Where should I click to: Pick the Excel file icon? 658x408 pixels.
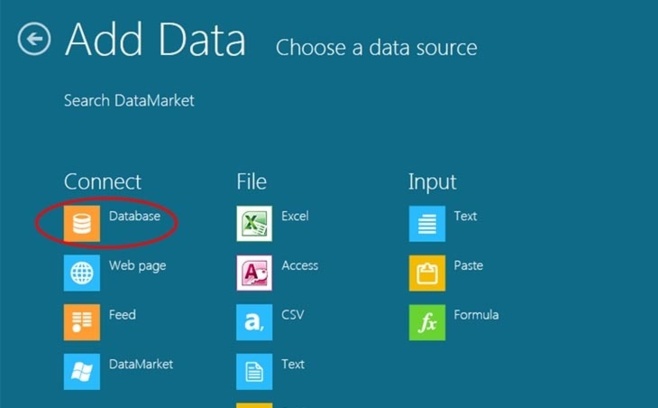(x=254, y=223)
